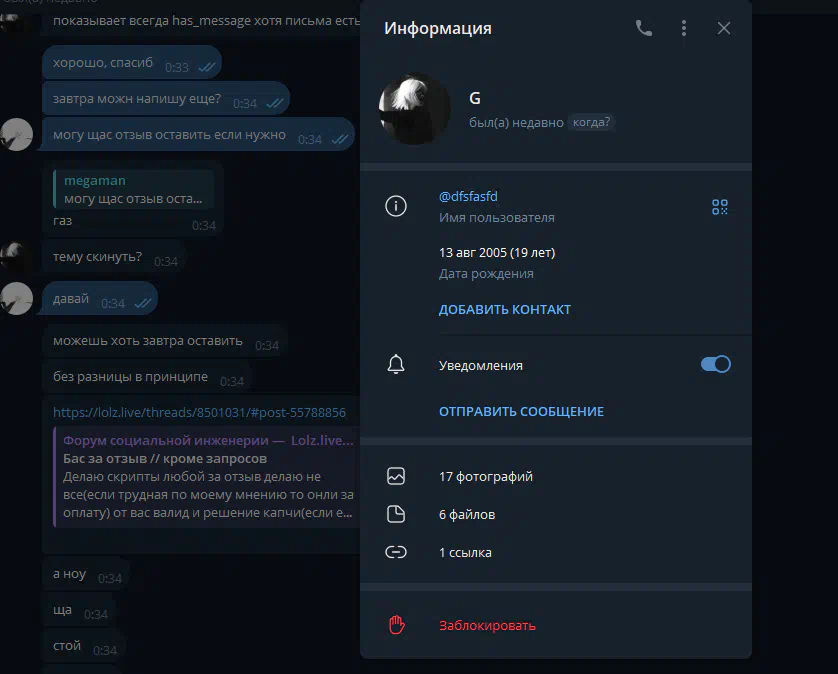
Task: Click ДОБАВИТЬ КОНТАКТ to add contact
Action: tap(505, 309)
